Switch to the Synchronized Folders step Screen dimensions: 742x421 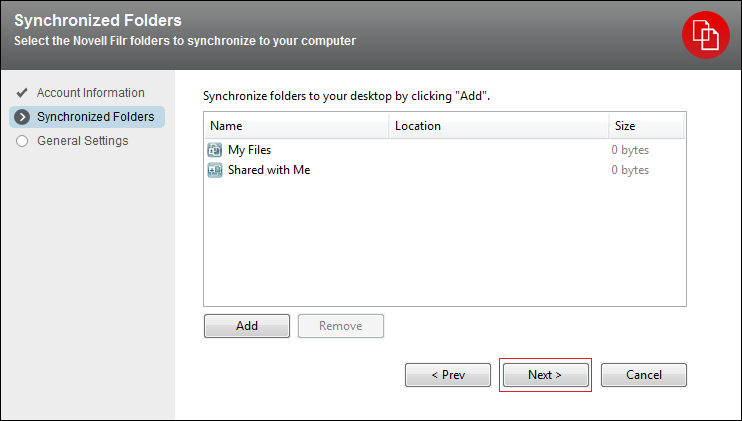coord(95,117)
